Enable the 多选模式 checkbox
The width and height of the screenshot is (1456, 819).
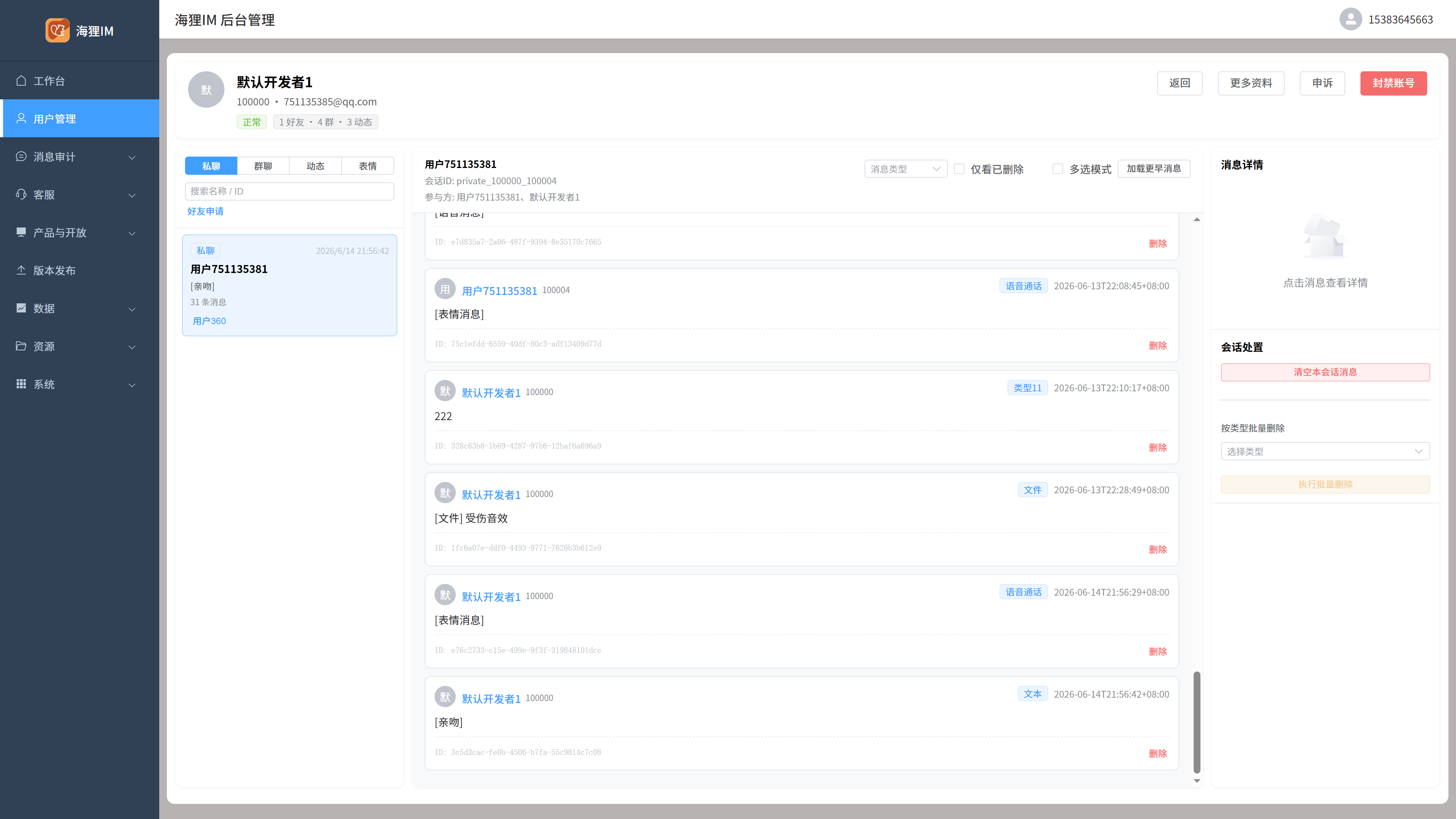[x=1057, y=168]
